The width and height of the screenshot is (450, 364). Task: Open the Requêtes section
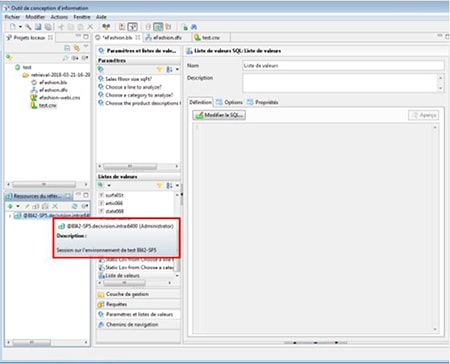click(138, 304)
